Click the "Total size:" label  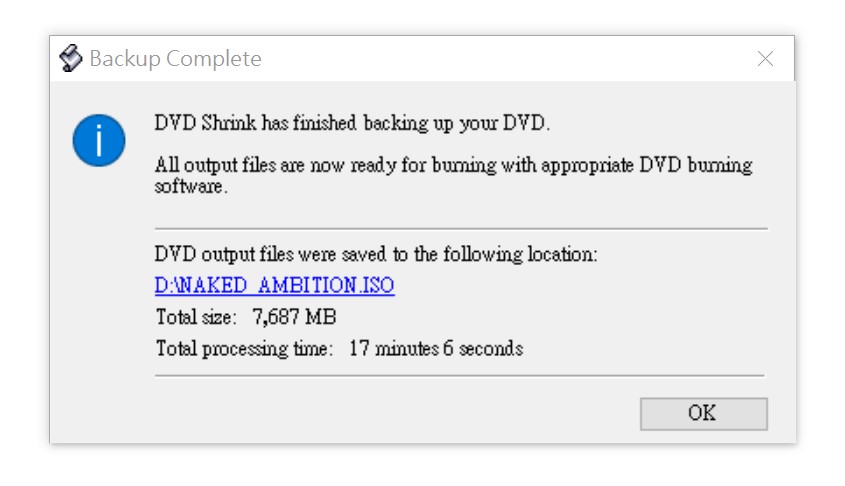[x=196, y=318]
